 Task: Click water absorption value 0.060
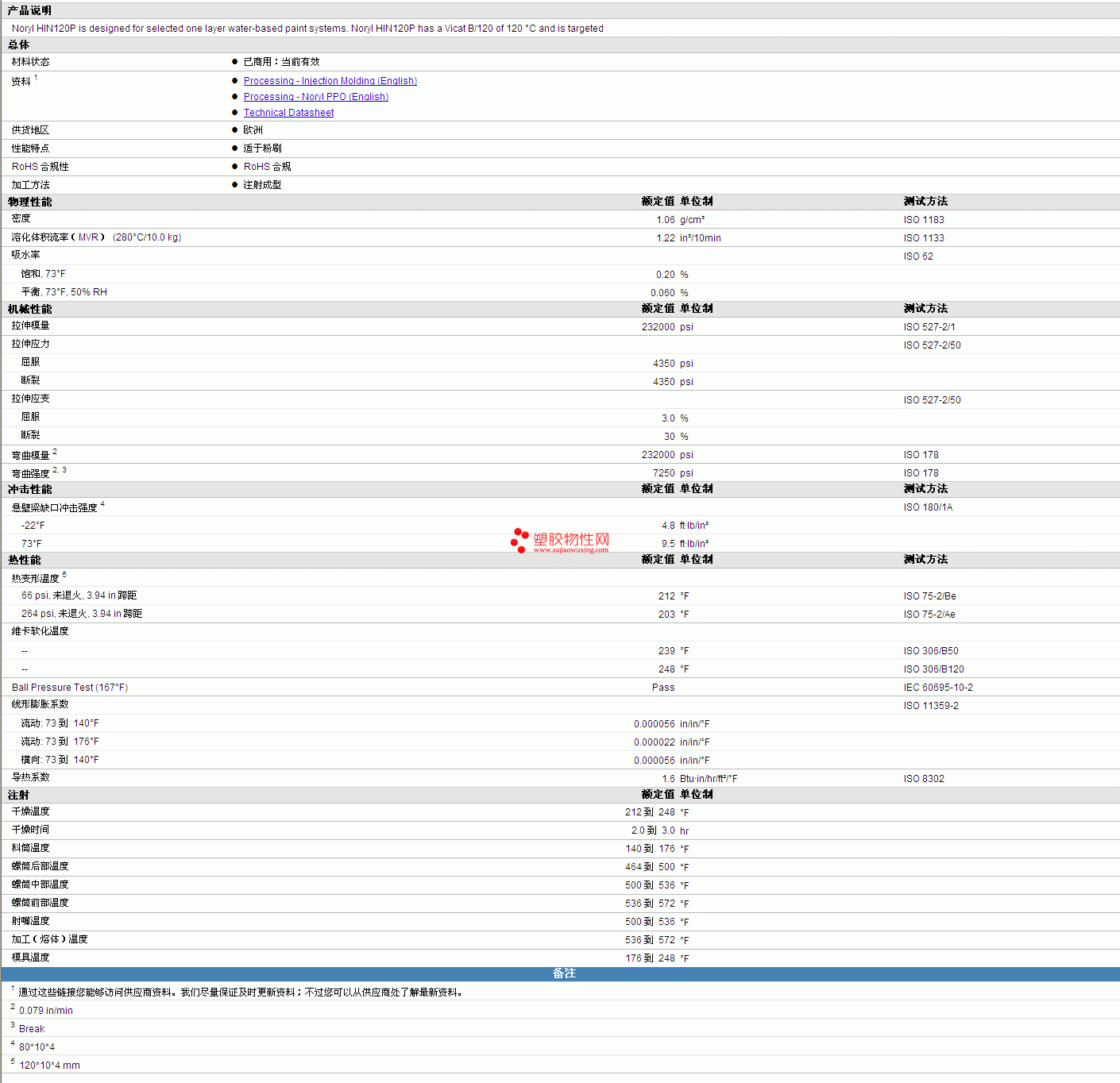[x=662, y=293]
